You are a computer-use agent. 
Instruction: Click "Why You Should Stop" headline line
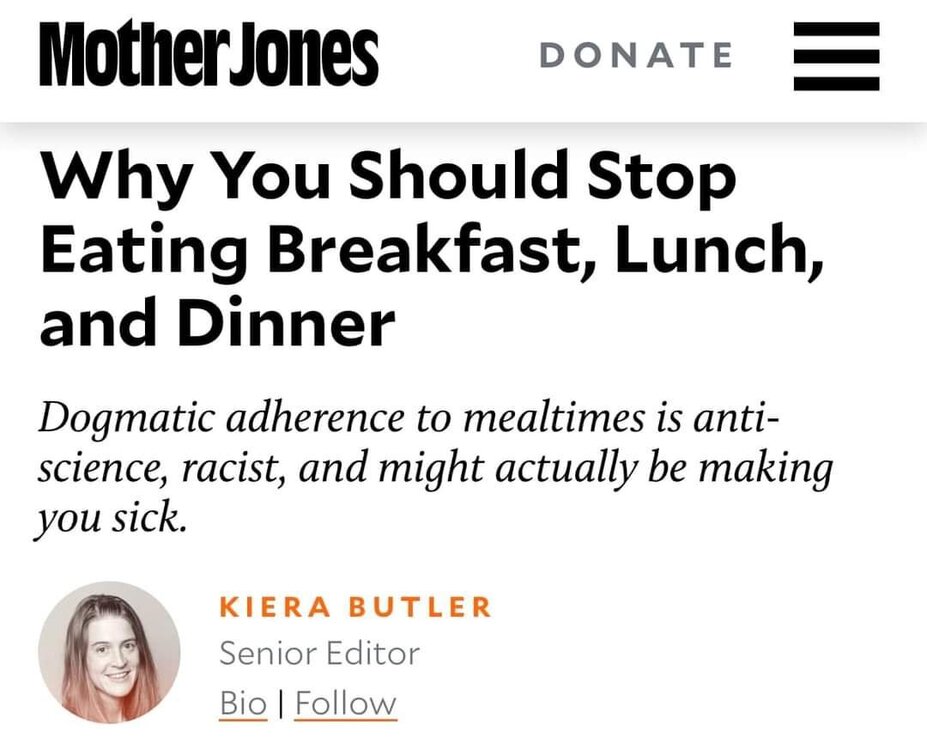[388, 177]
